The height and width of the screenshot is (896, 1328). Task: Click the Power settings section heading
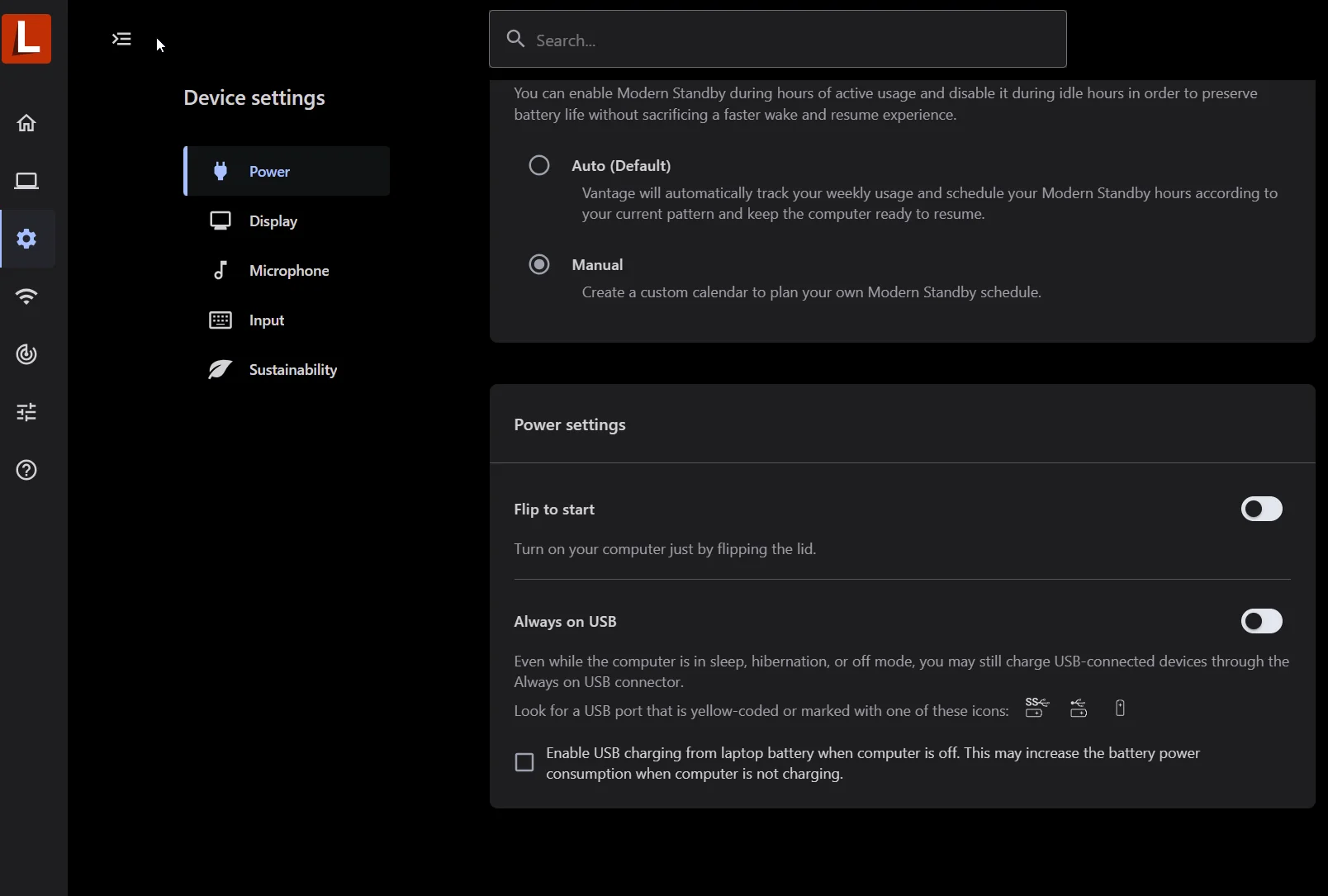click(570, 424)
